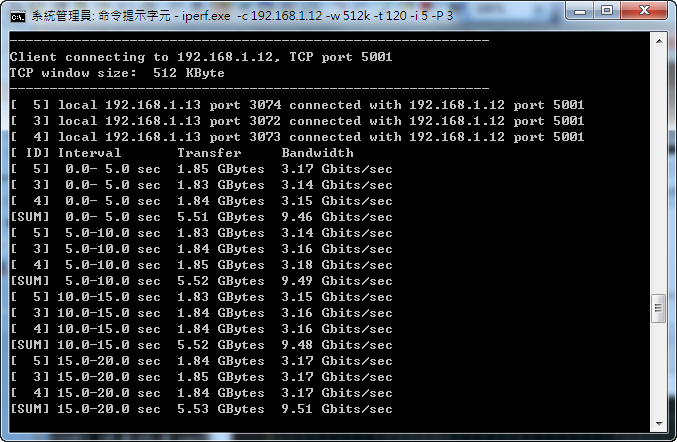
Task: Click the [SUM] 10.0-15.0 sec interval
Action: (x=109, y=345)
